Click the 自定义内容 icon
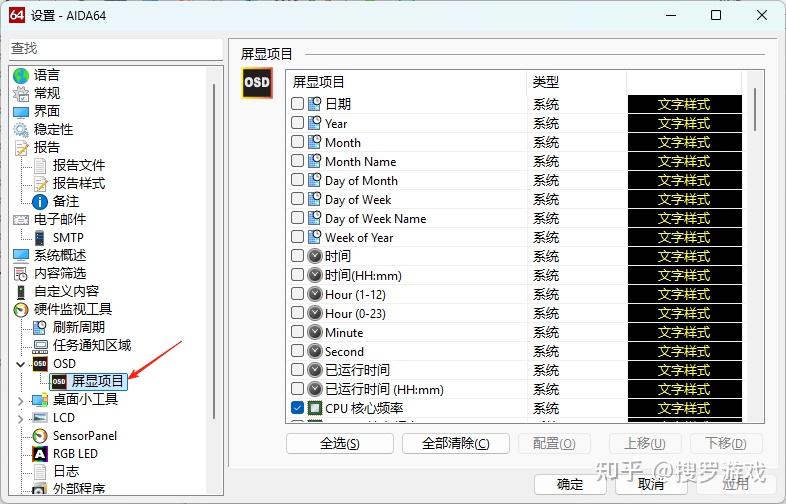786x504 pixels. click(x=21, y=292)
